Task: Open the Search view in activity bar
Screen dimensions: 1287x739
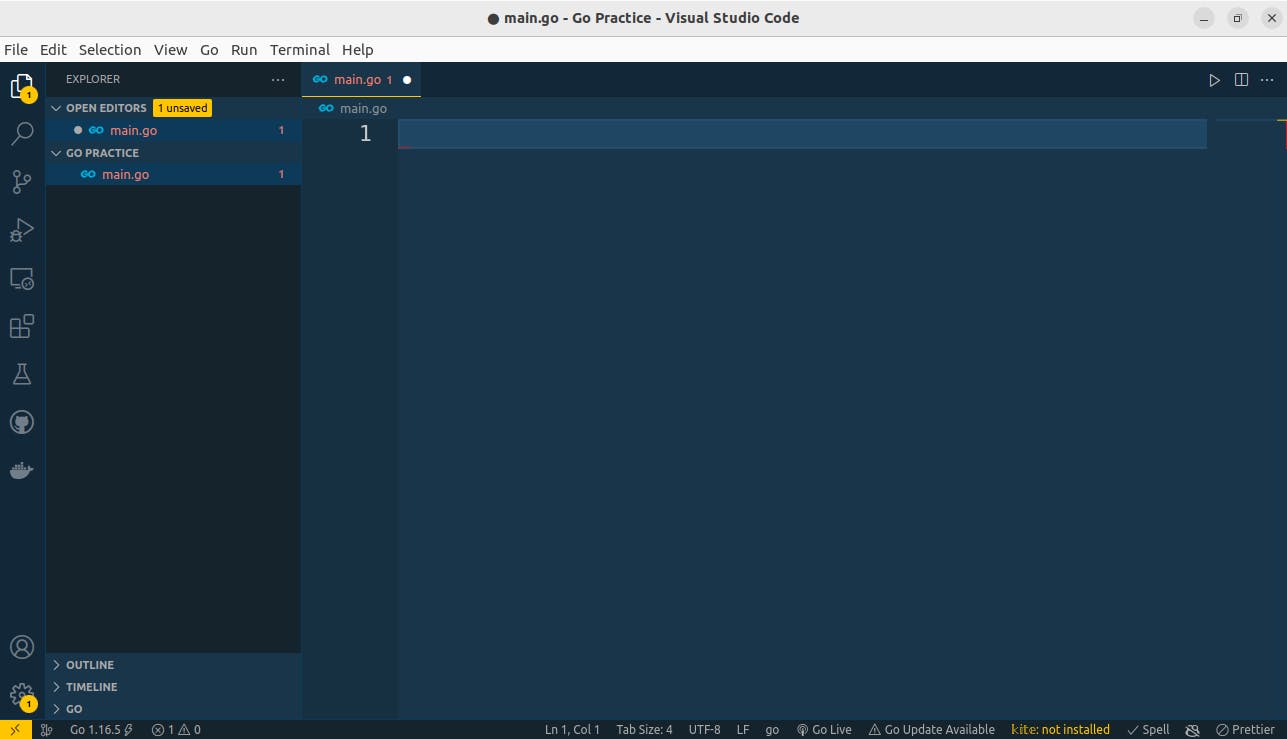Action: click(x=22, y=134)
